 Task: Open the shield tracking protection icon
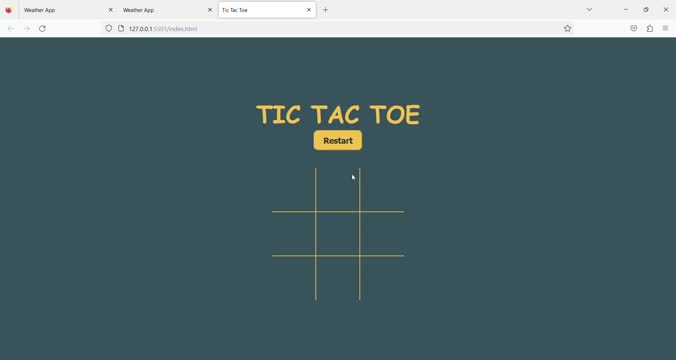(109, 28)
